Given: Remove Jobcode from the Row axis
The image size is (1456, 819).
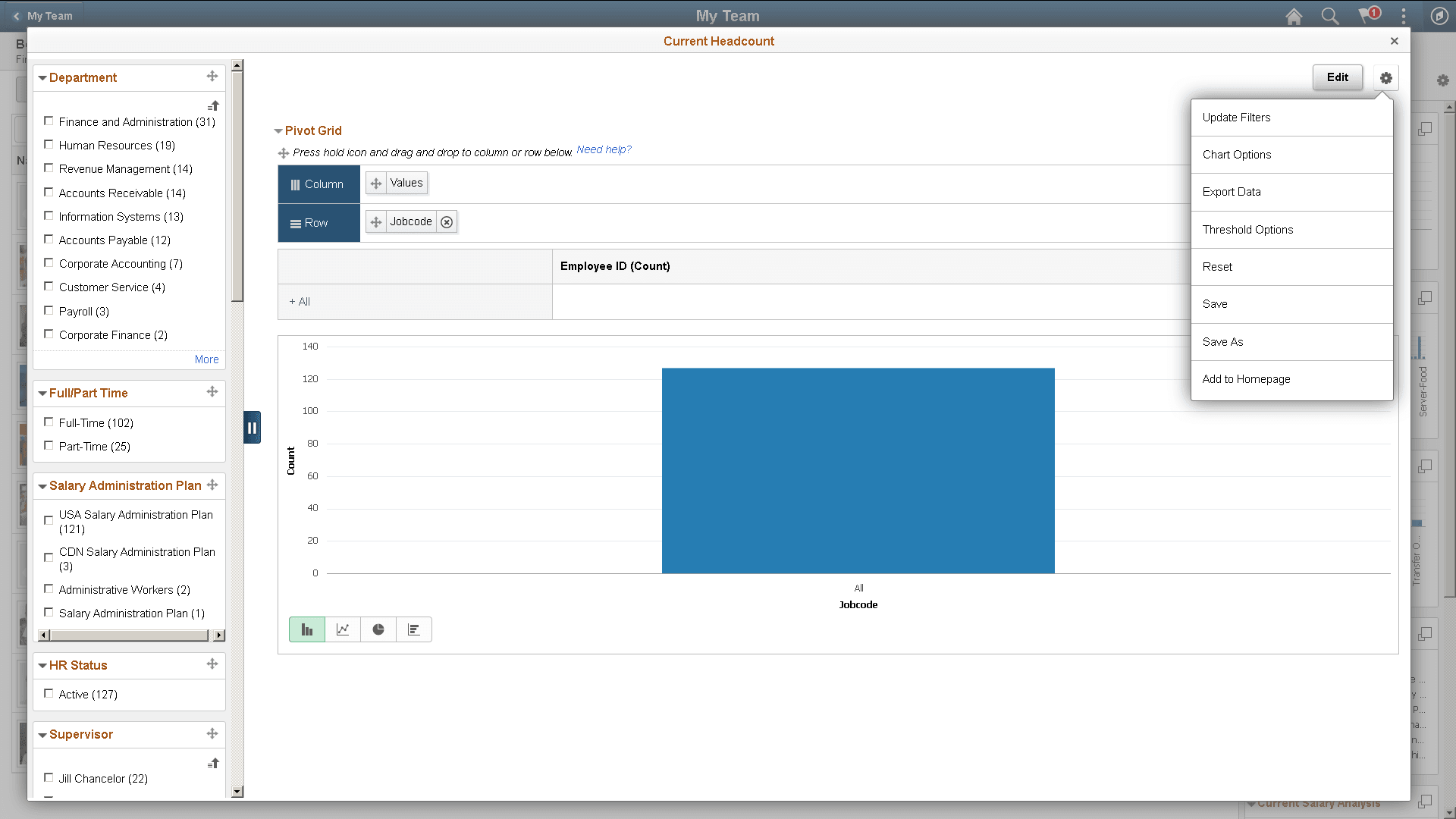Looking at the screenshot, I should (447, 222).
